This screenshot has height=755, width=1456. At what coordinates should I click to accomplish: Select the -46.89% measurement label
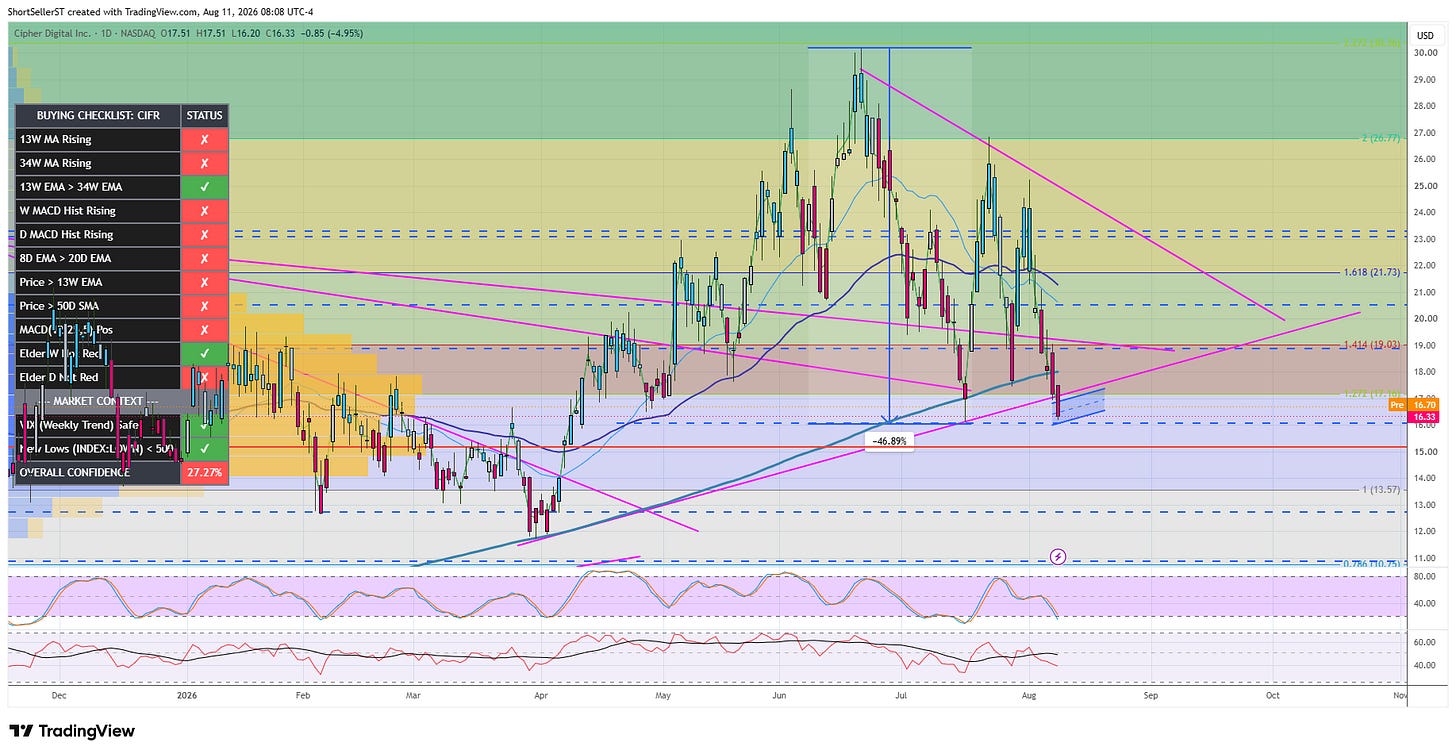click(890, 440)
